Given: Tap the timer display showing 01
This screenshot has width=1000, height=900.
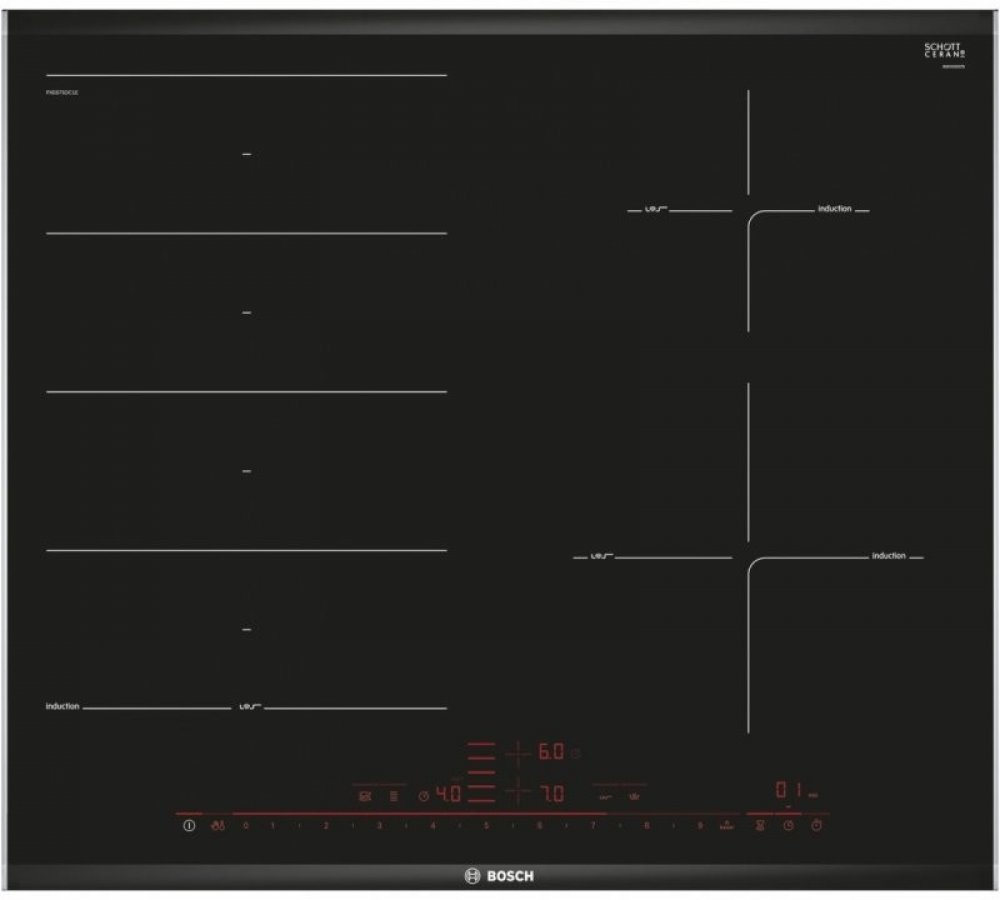Looking at the screenshot, I should (x=789, y=791).
